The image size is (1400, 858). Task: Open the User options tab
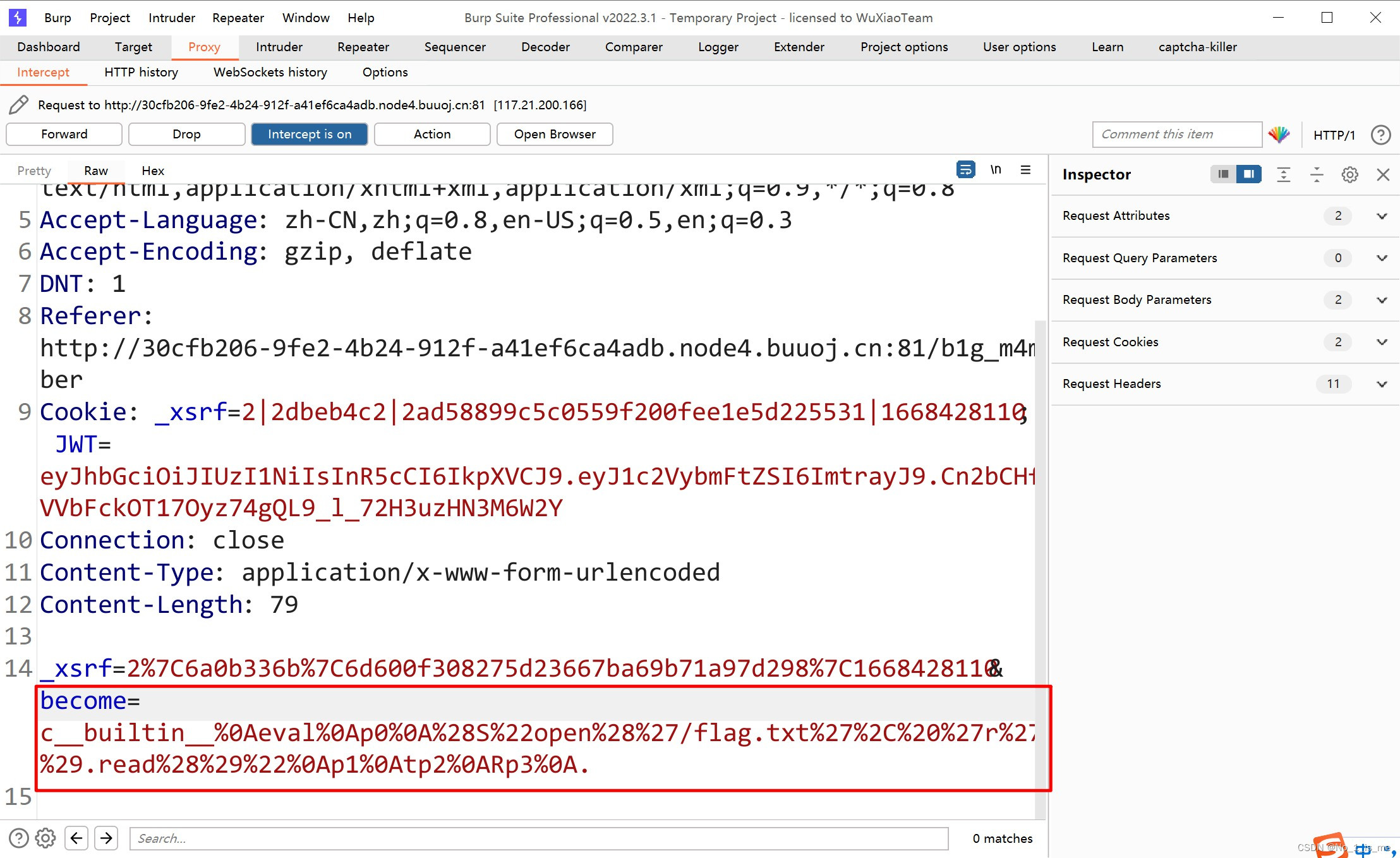click(1019, 47)
